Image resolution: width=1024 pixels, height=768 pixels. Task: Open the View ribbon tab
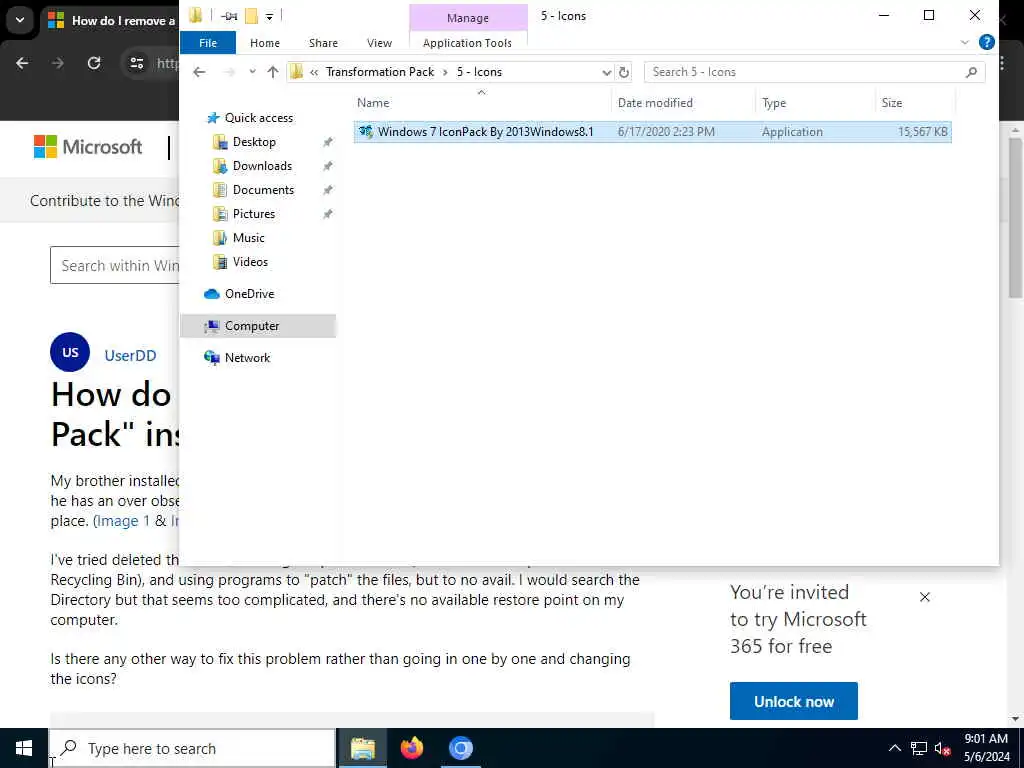click(379, 43)
